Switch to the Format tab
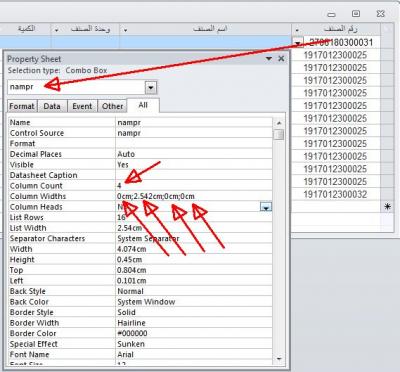 coord(22,106)
